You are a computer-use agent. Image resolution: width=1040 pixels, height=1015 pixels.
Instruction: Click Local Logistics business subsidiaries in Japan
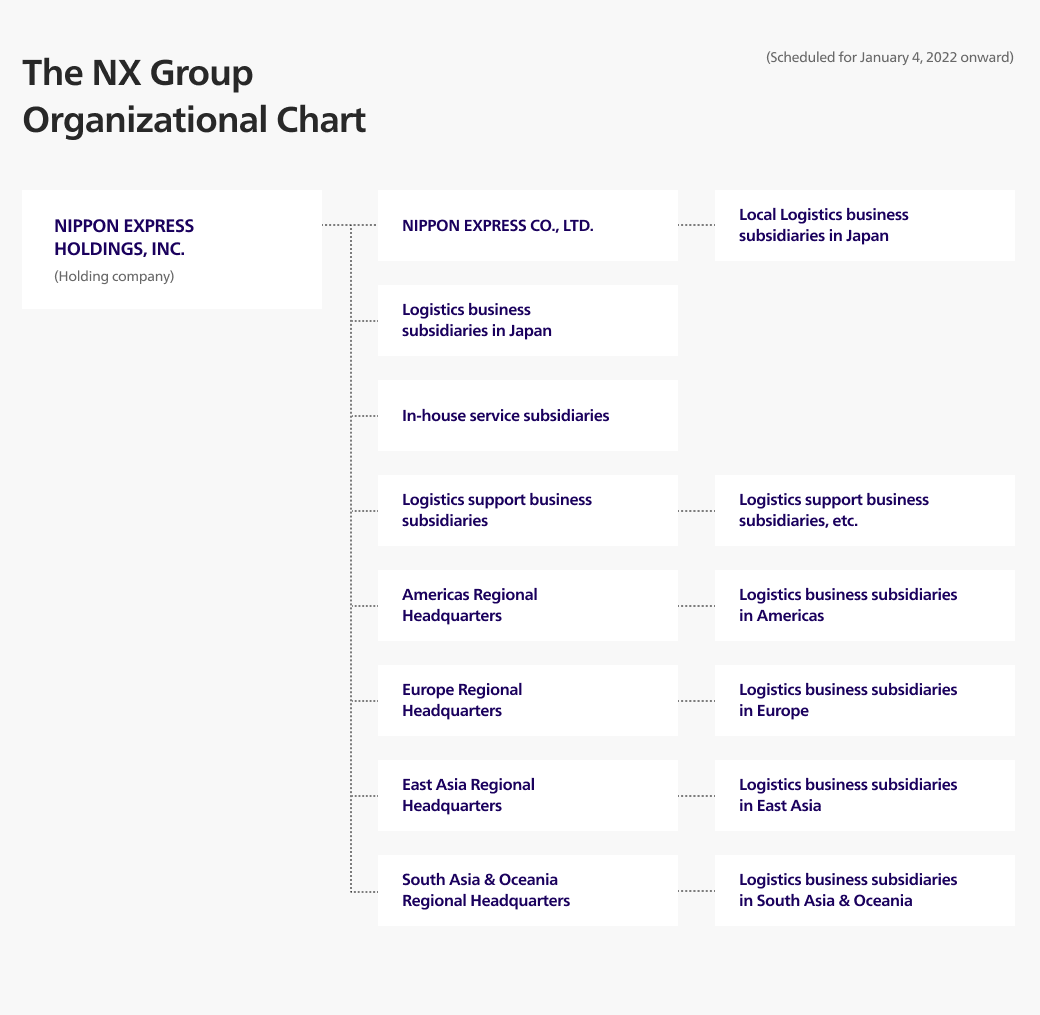tap(864, 226)
